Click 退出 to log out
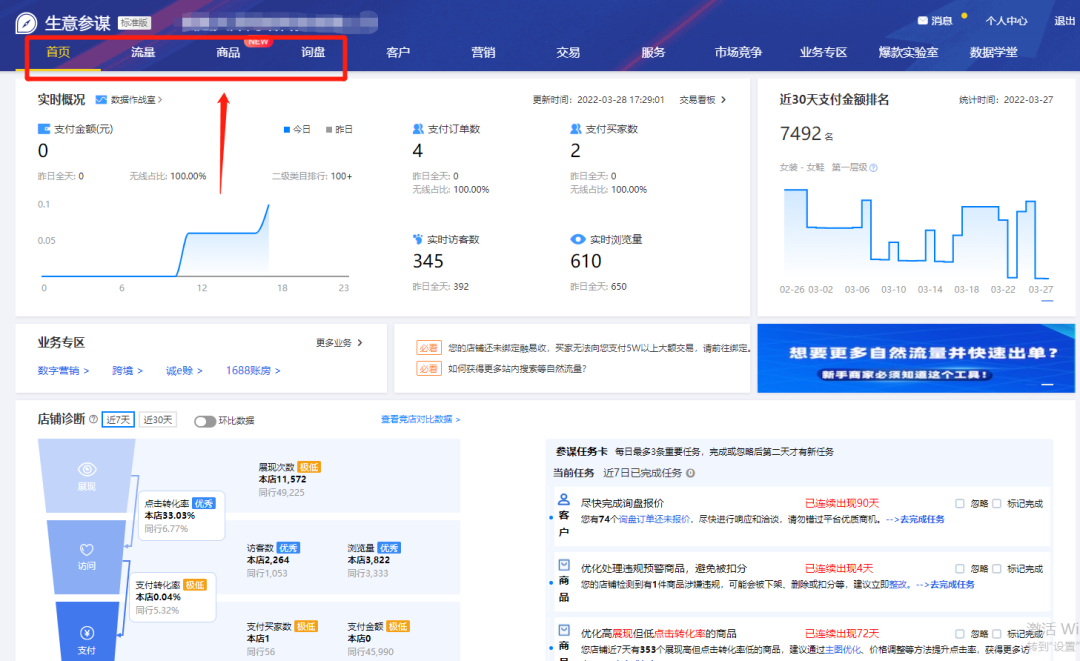 coord(1064,21)
